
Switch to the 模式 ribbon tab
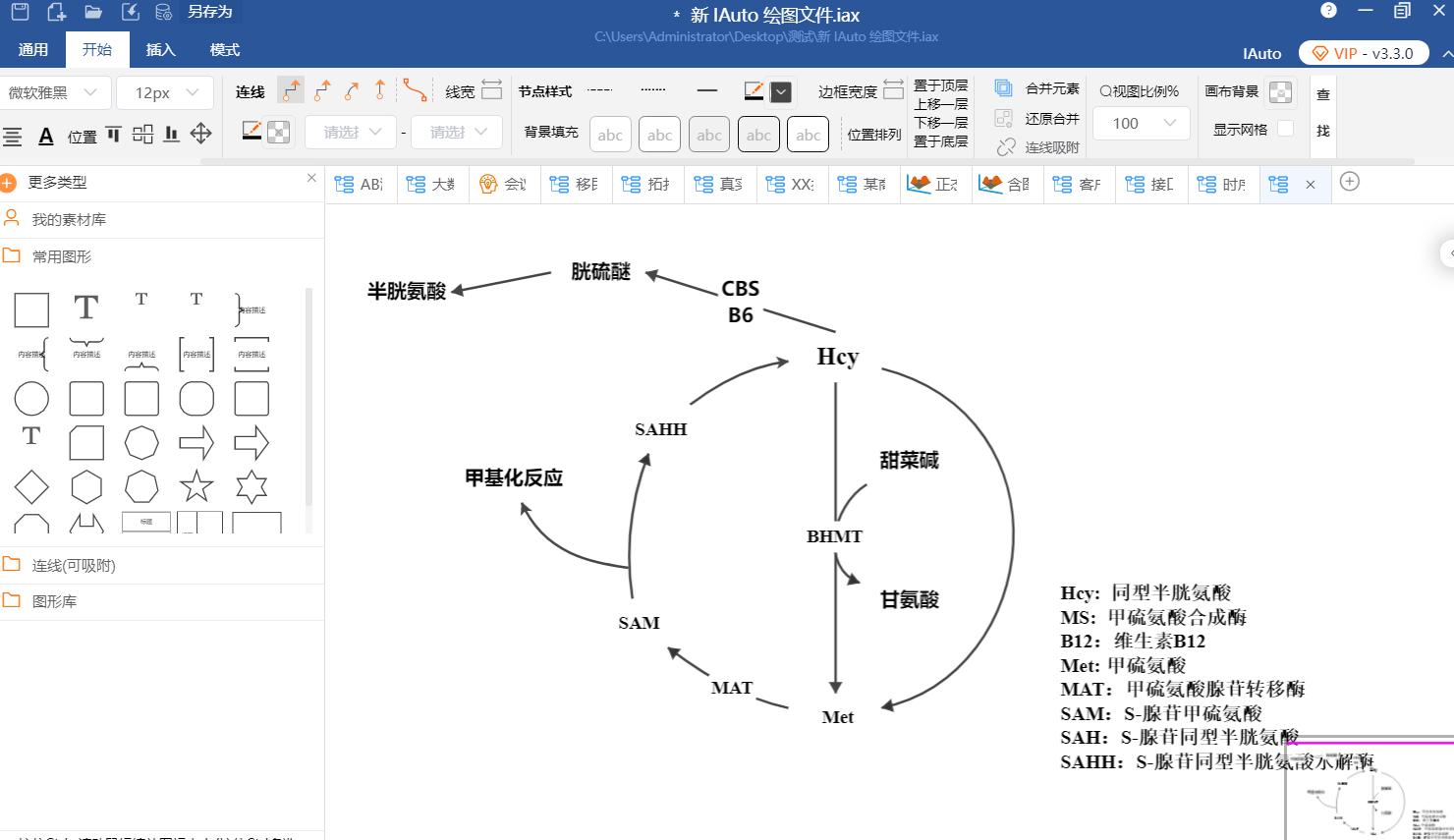click(224, 49)
